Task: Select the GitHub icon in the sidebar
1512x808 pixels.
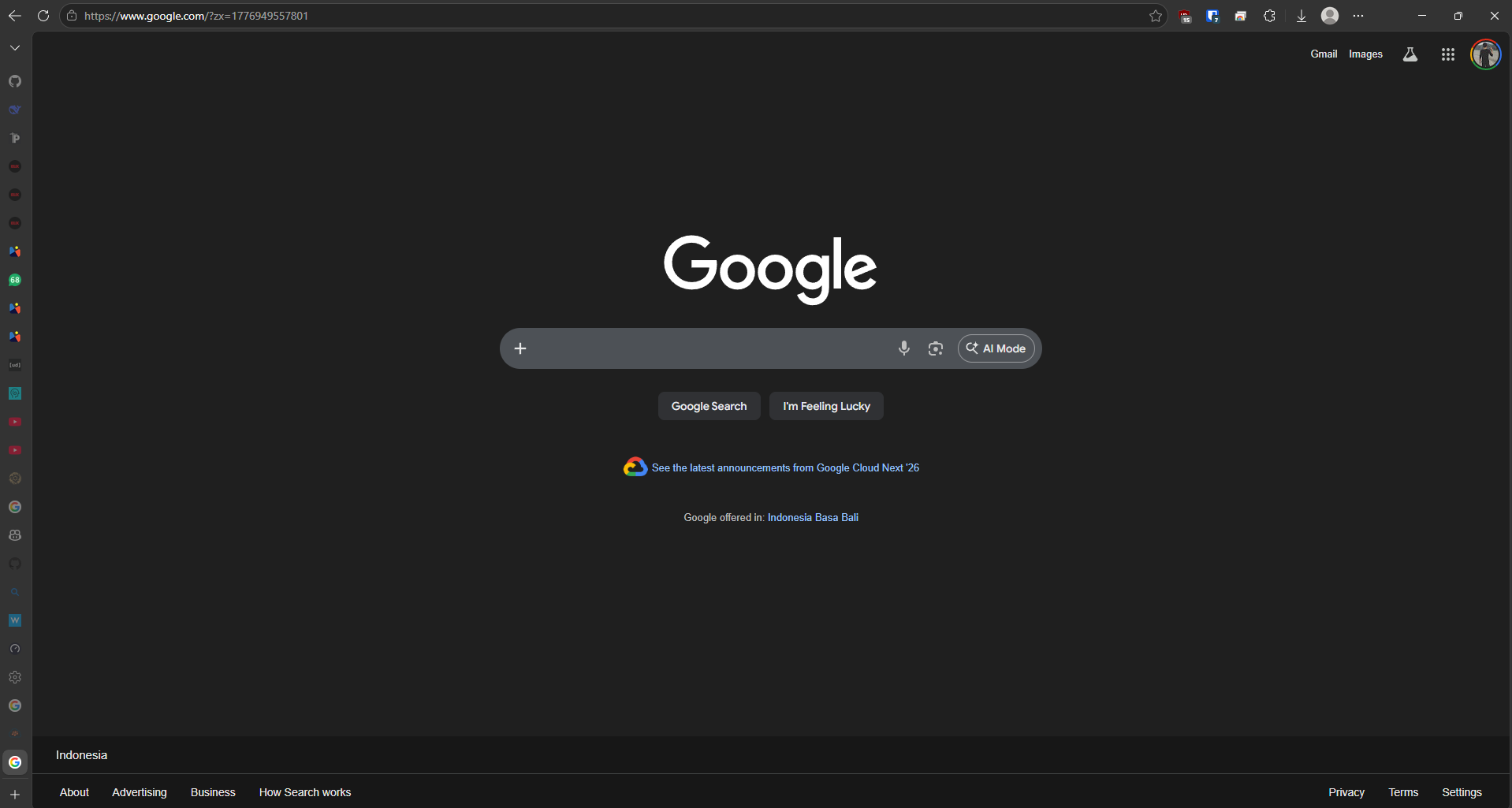Action: pos(14,81)
